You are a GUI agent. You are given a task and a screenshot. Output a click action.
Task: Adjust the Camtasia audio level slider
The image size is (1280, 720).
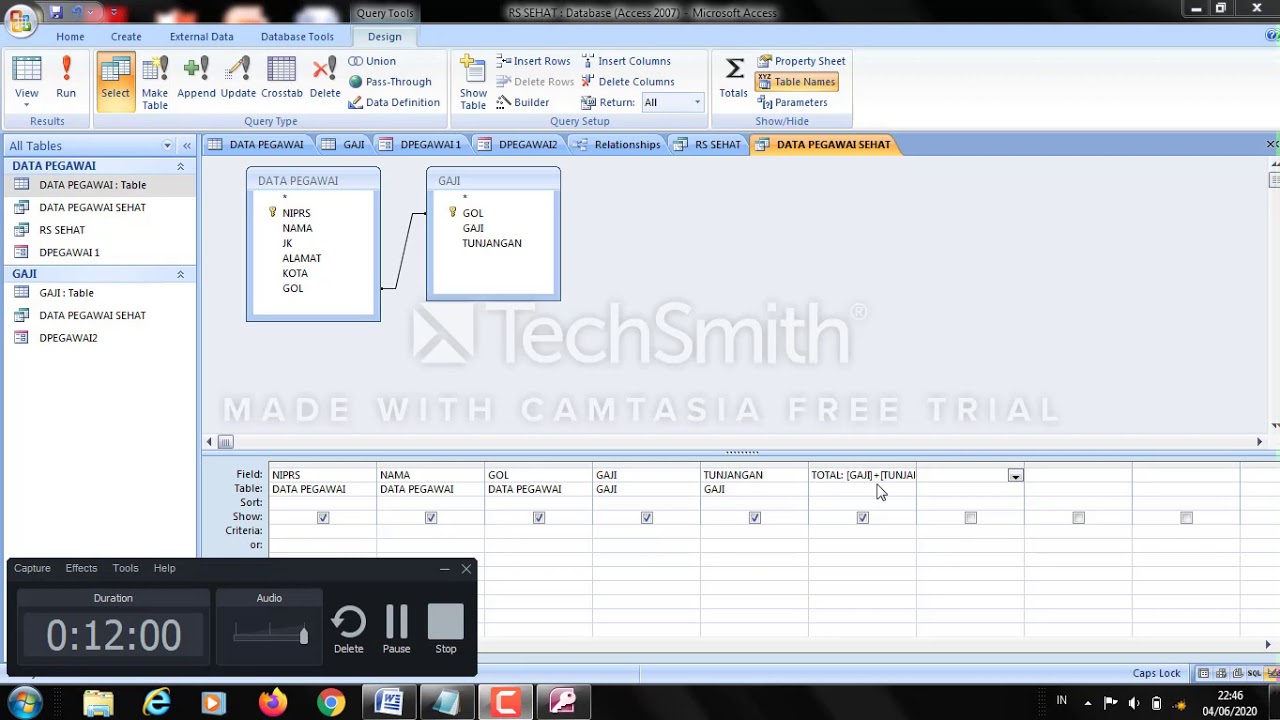pyautogui.click(x=304, y=635)
